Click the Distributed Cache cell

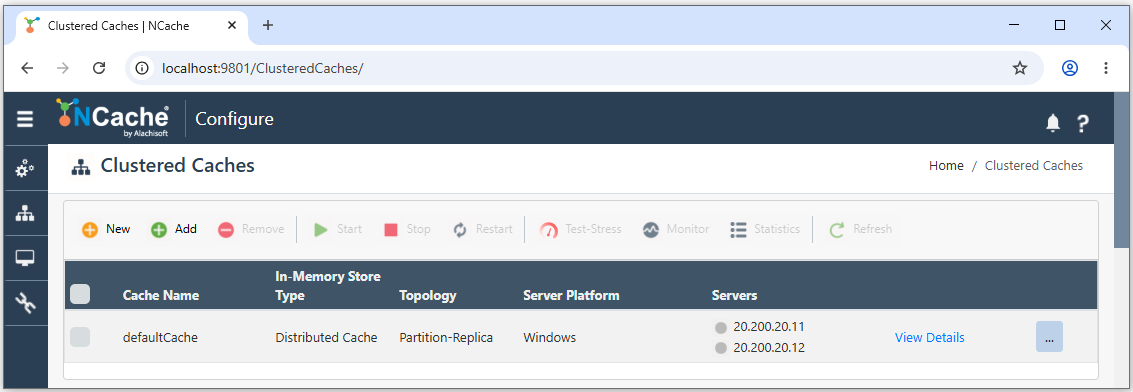[326, 337]
